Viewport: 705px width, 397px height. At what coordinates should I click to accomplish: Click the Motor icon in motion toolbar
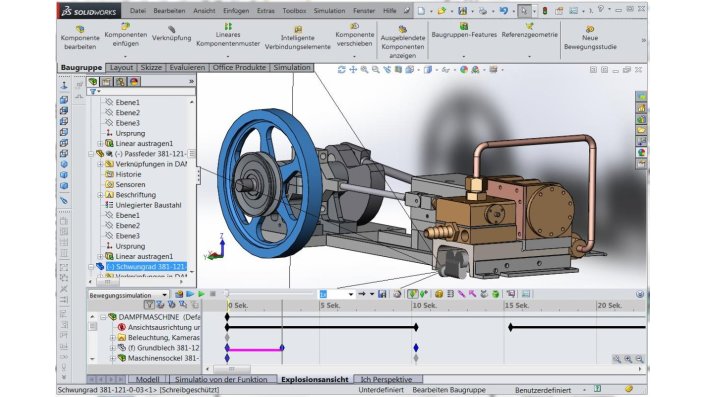pyautogui.click(x=439, y=294)
